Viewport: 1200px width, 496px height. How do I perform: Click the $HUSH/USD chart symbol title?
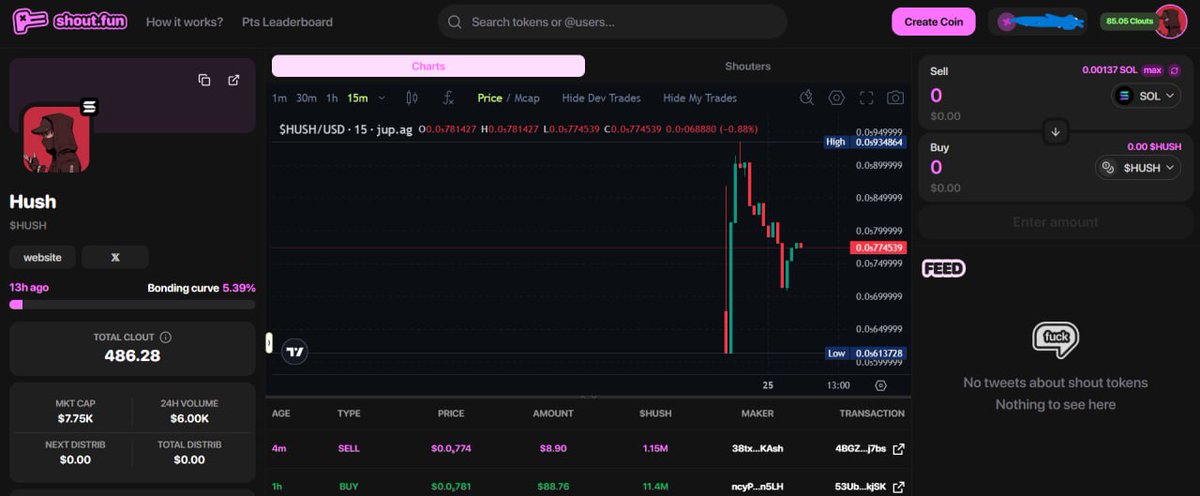346,129
